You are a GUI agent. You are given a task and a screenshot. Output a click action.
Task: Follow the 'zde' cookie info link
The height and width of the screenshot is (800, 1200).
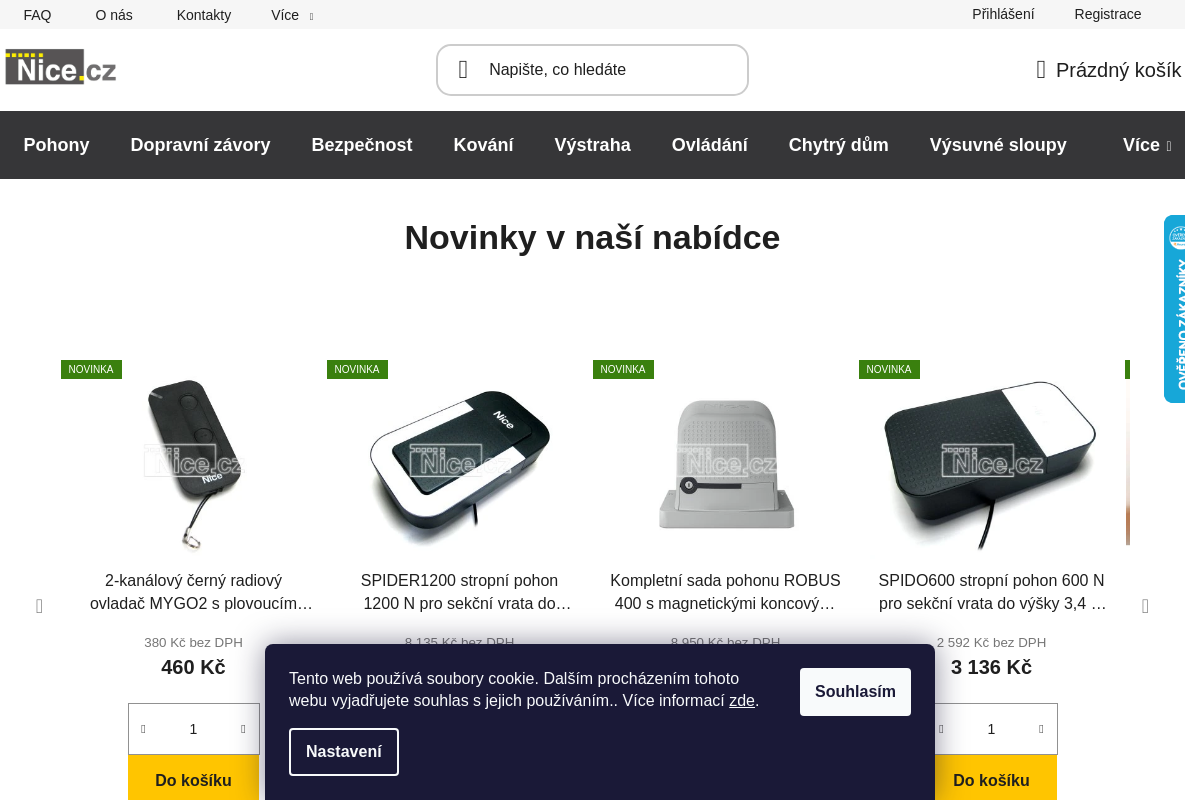point(742,701)
